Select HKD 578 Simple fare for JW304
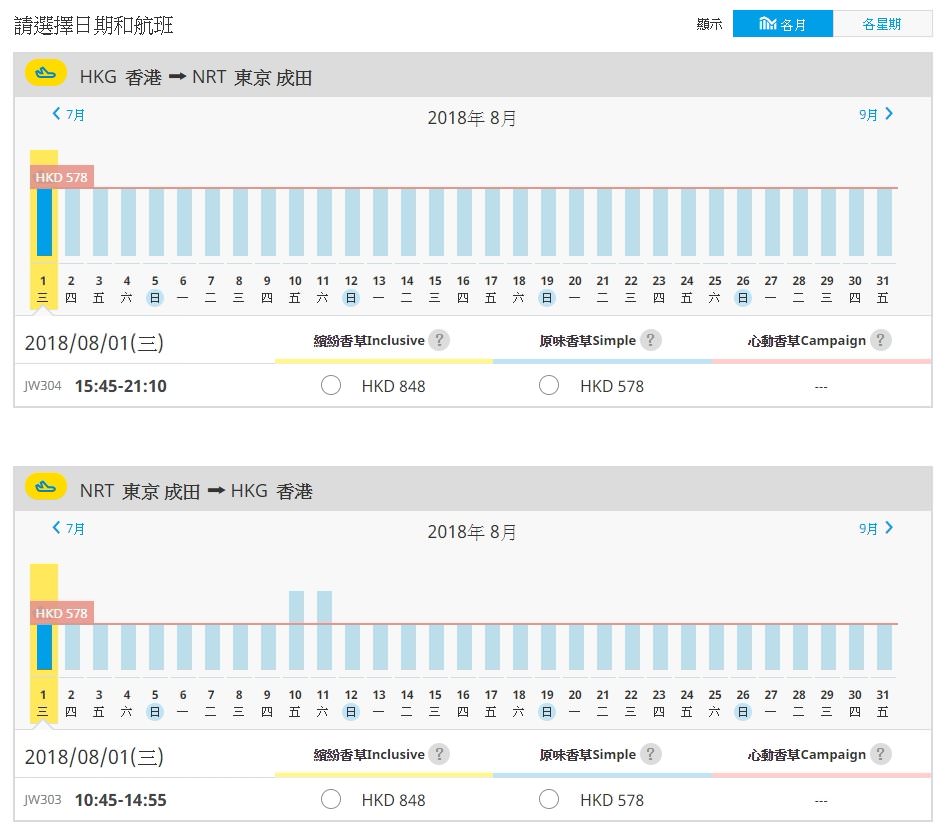Screen dimensions: 945x836 [548, 385]
